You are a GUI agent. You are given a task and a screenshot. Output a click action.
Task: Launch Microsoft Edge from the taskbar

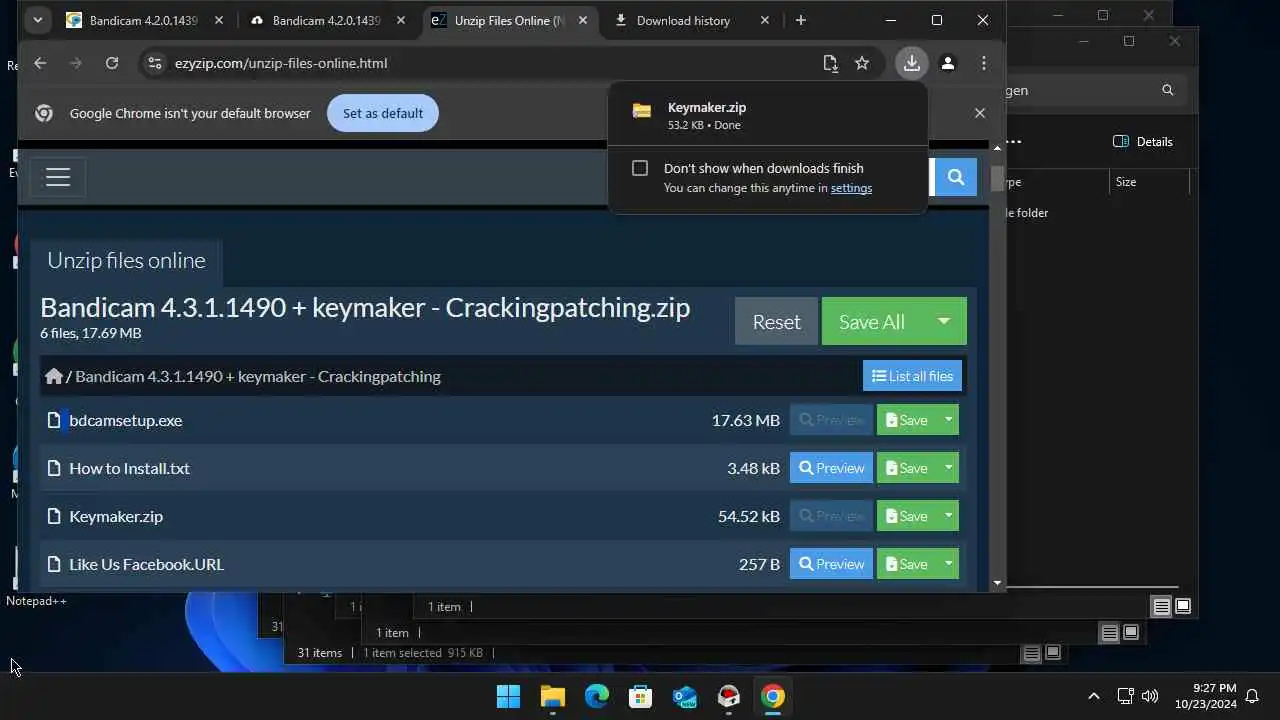596,696
